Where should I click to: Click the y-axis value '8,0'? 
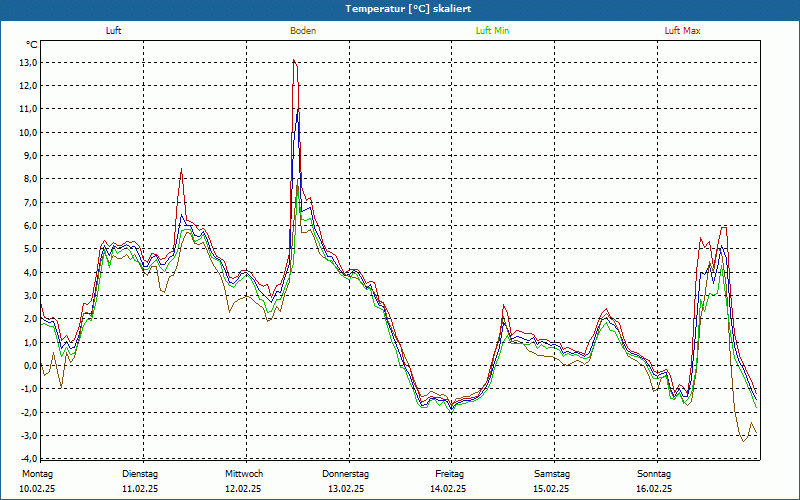point(30,179)
